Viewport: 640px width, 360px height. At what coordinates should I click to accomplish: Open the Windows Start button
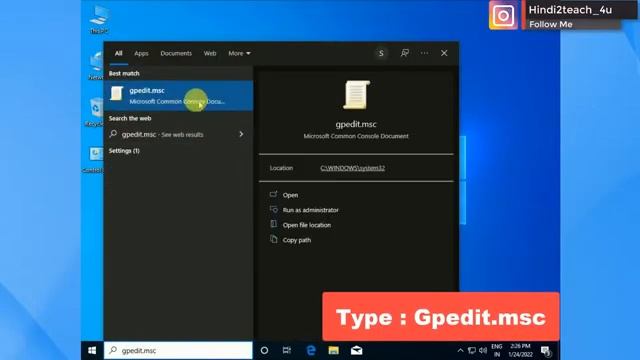(x=92, y=350)
